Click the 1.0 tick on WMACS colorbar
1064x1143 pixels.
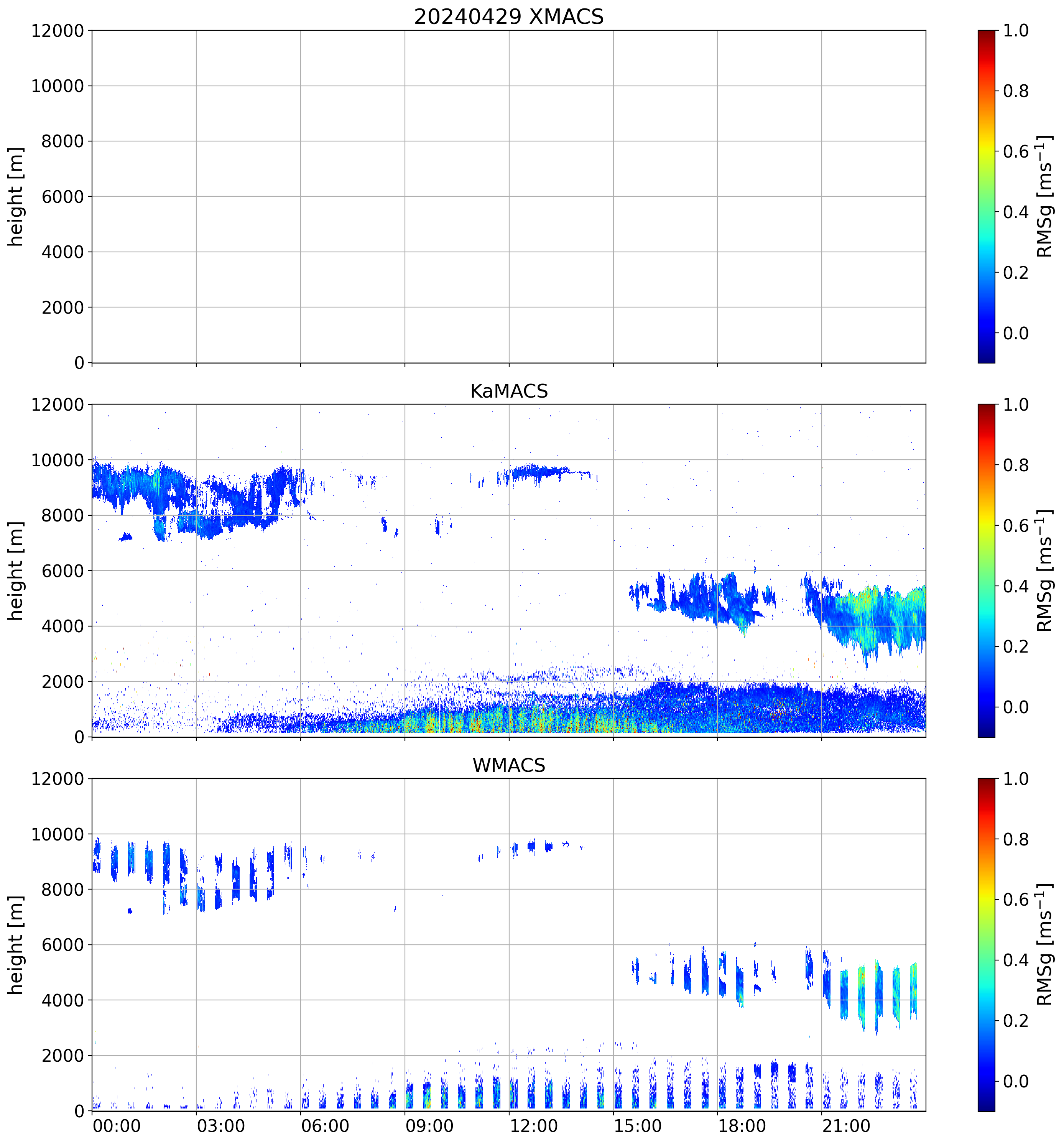(x=1016, y=779)
